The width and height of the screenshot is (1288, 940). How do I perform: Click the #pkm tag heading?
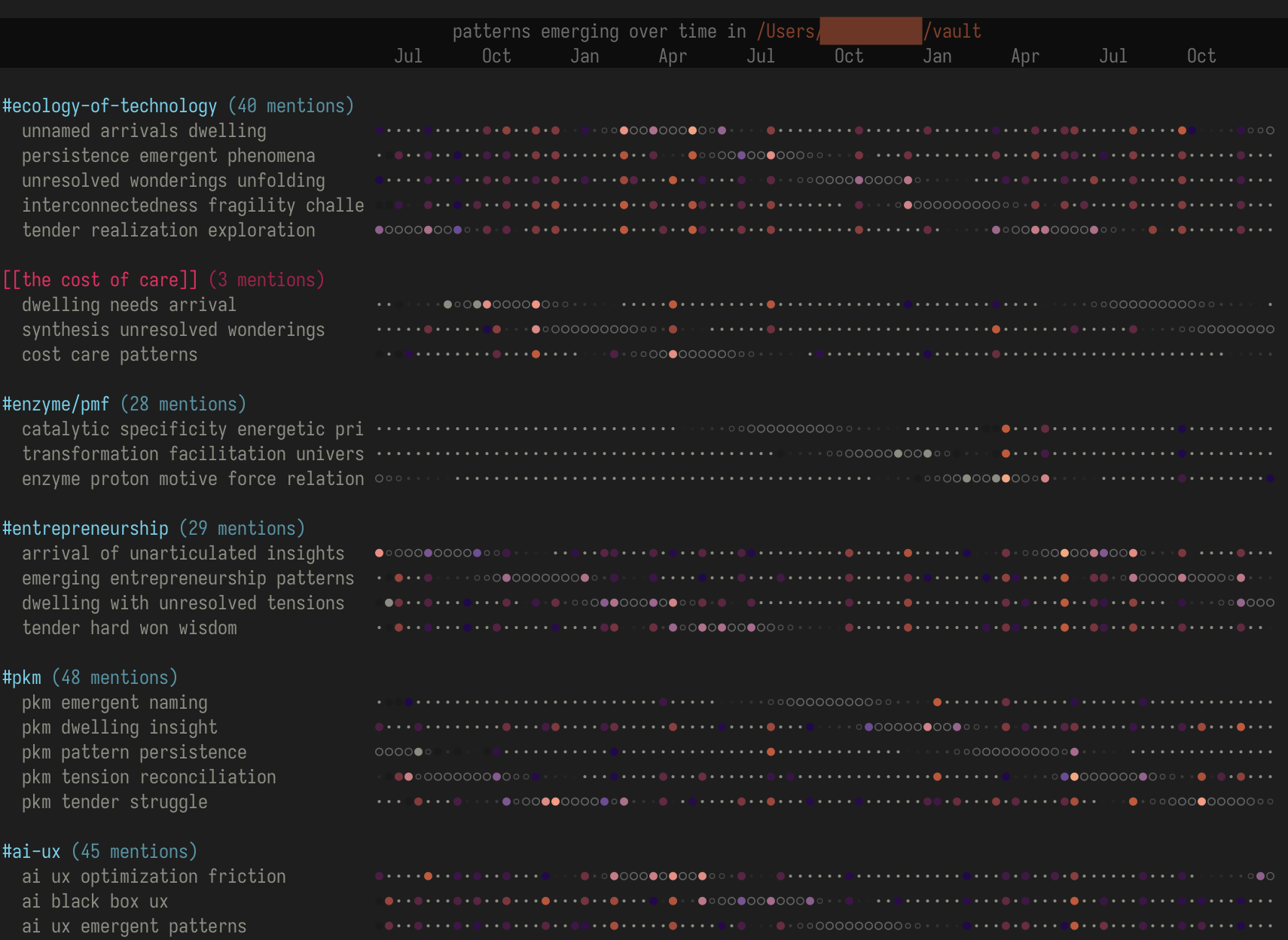22,678
